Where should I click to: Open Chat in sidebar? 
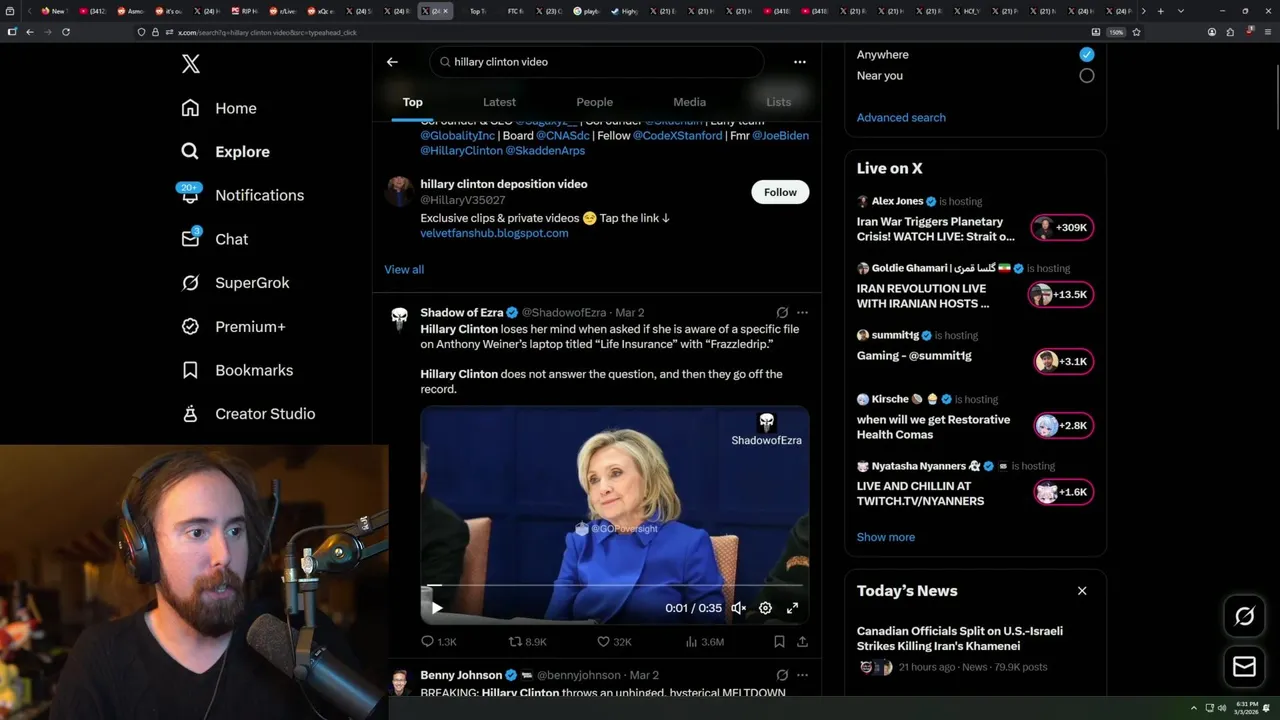coord(214,239)
